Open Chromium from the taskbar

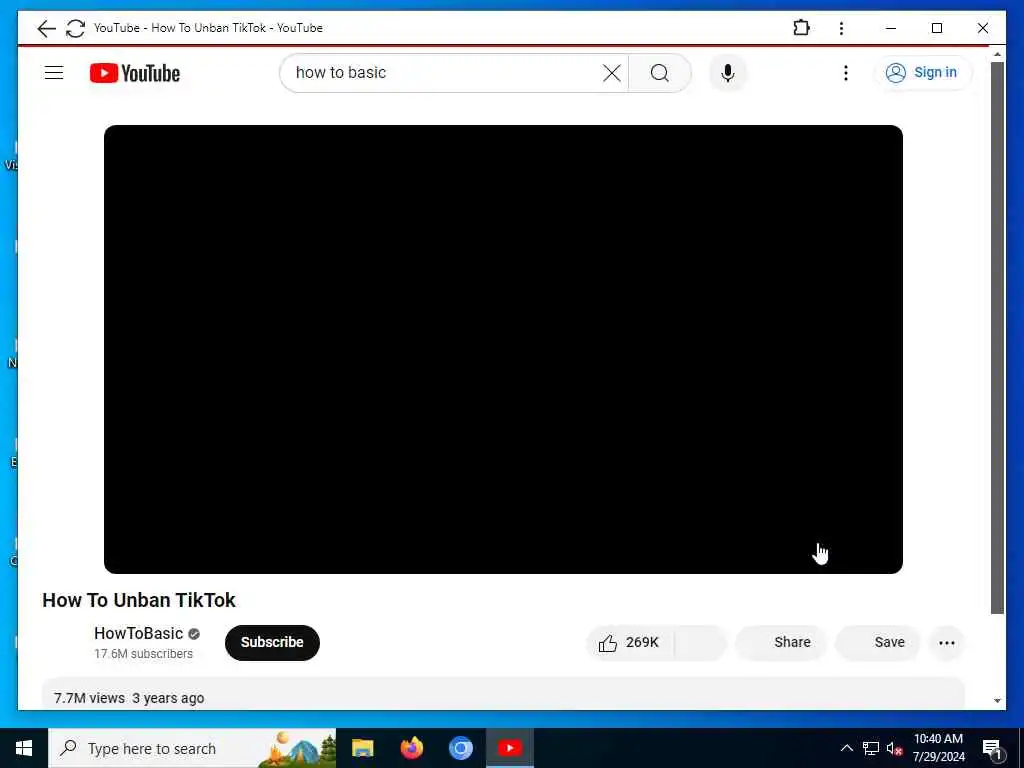coord(460,748)
